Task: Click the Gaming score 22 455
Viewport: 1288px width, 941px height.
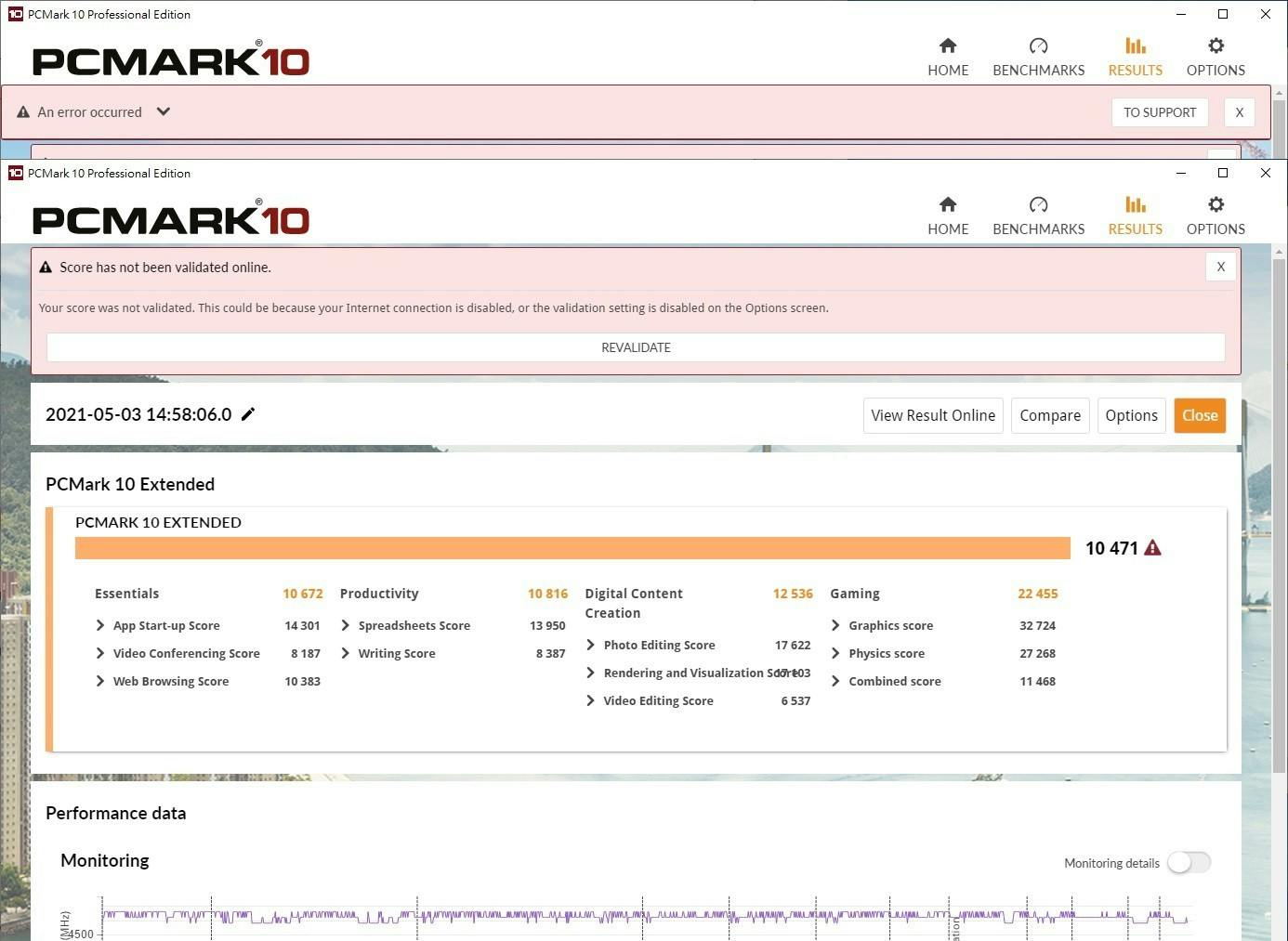Action: coord(1037,594)
